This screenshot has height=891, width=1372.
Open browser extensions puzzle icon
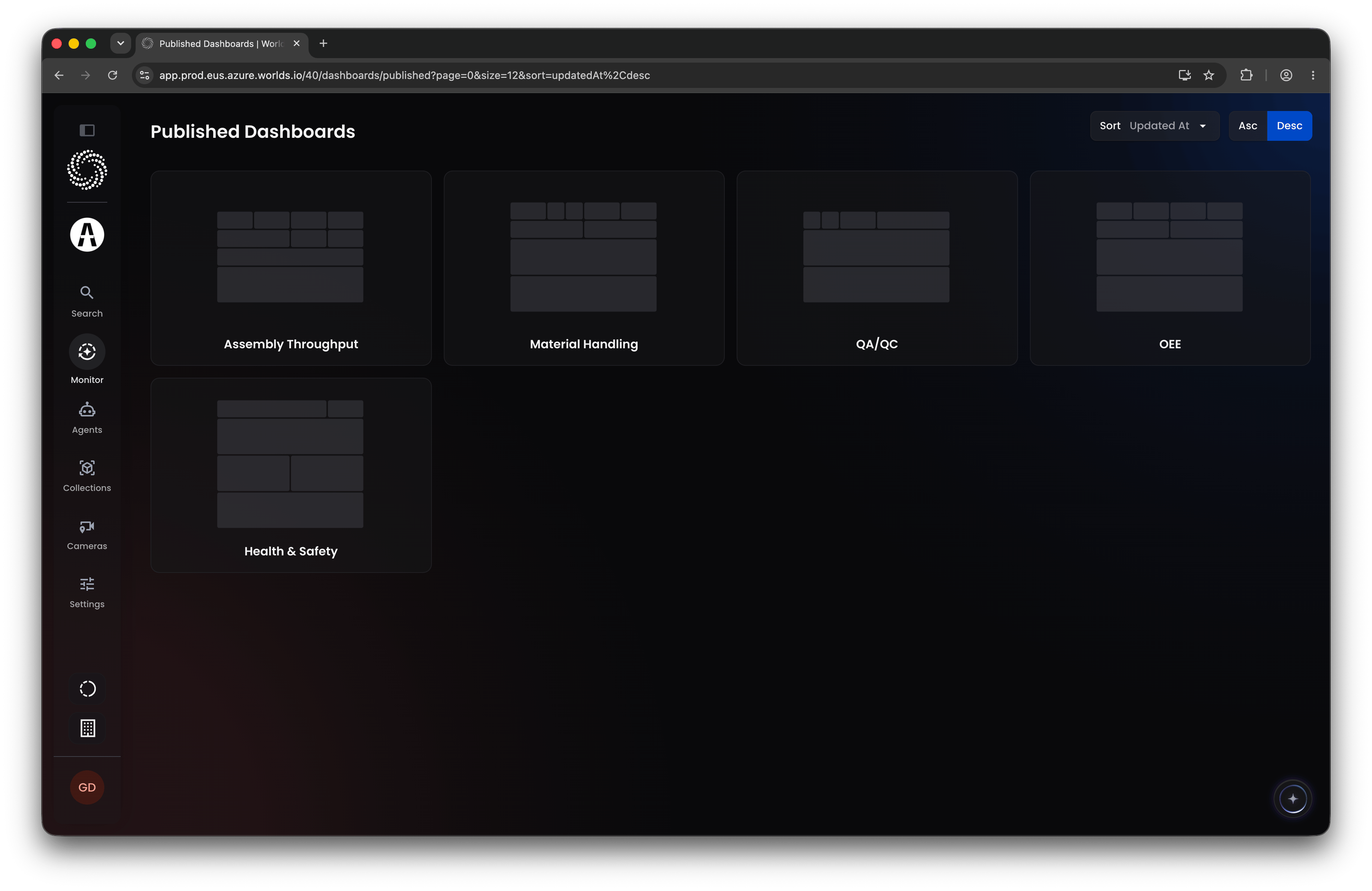pos(1246,76)
